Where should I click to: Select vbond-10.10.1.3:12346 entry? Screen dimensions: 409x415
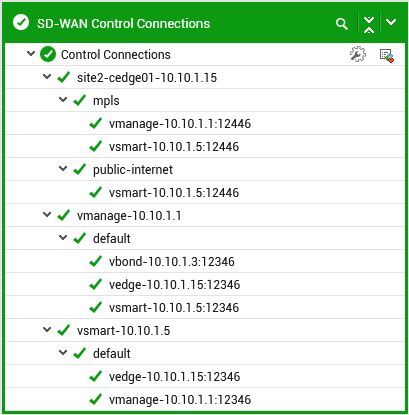point(172,262)
